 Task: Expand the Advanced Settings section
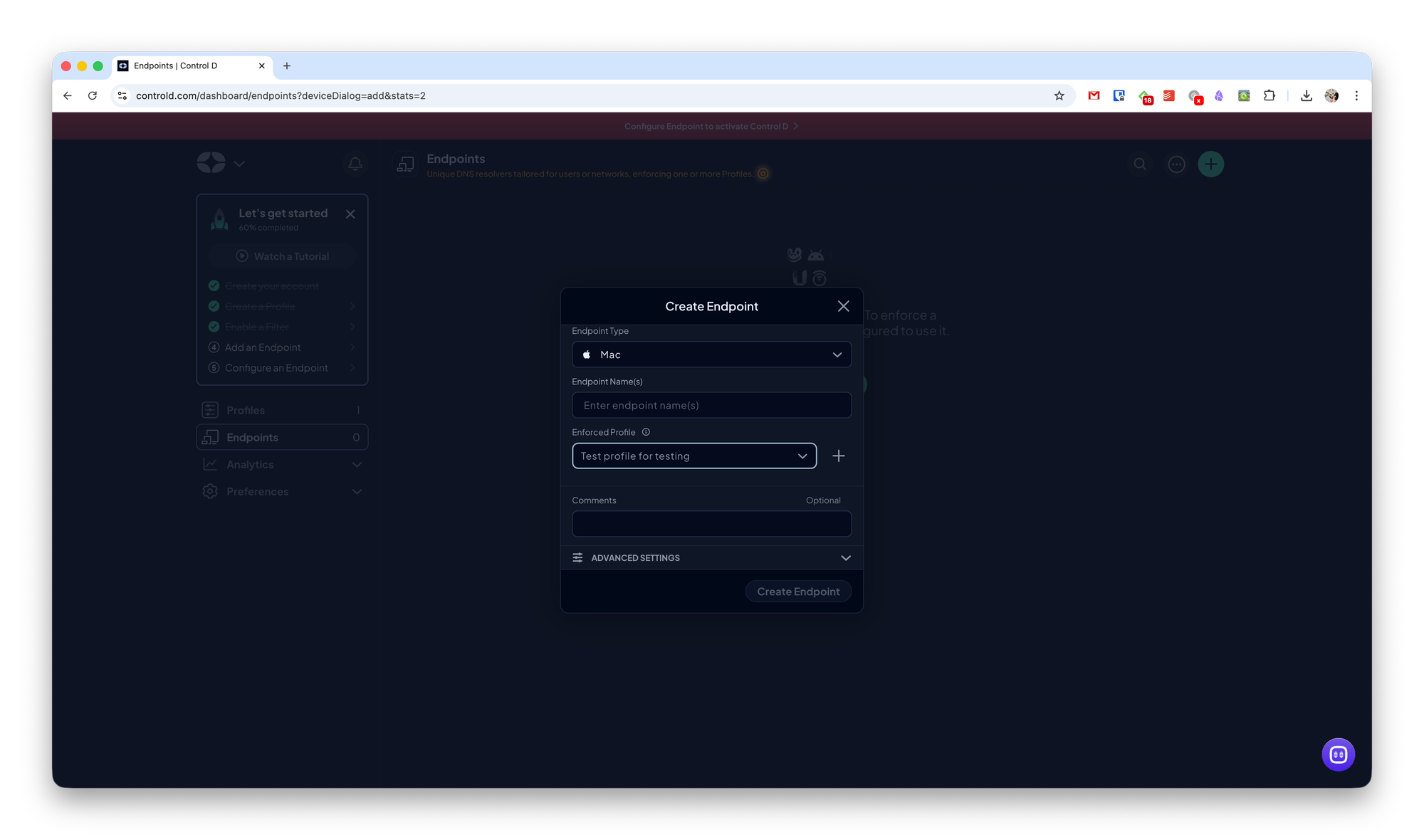[x=711, y=557]
